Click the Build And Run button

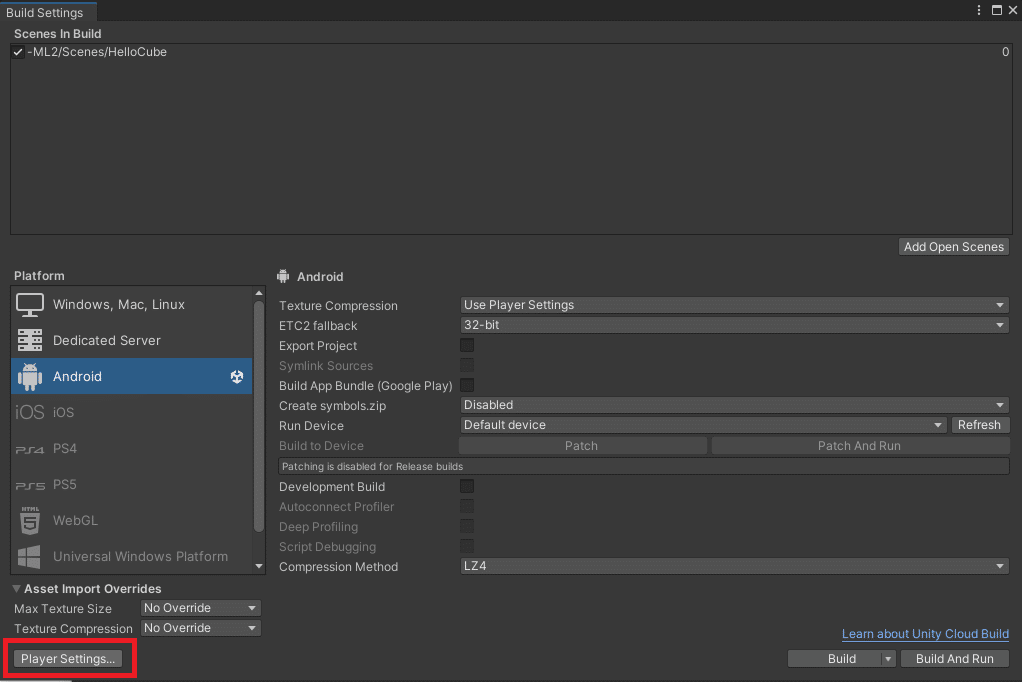[955, 659]
